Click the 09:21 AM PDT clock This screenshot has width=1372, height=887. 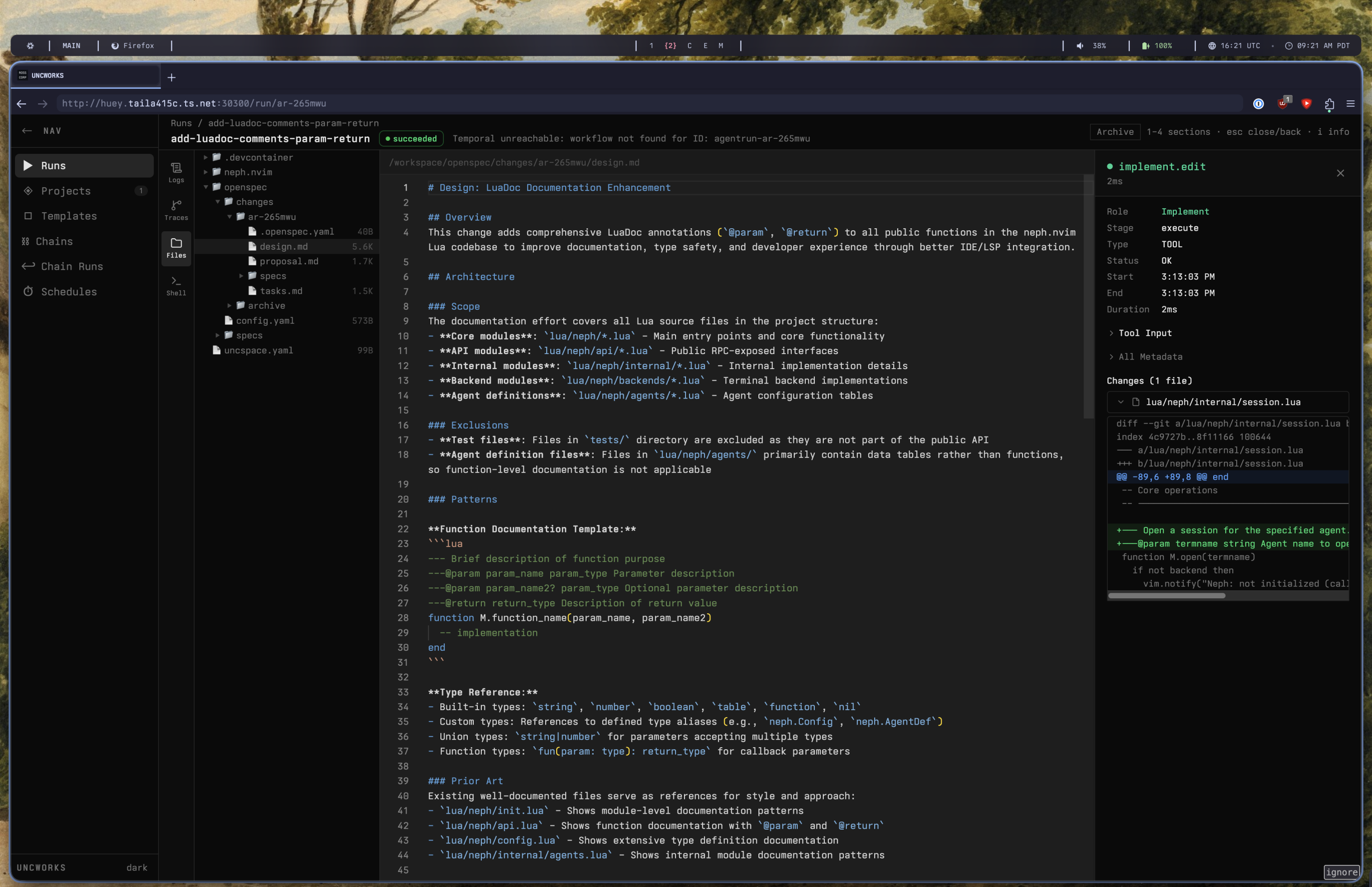click(x=1317, y=45)
